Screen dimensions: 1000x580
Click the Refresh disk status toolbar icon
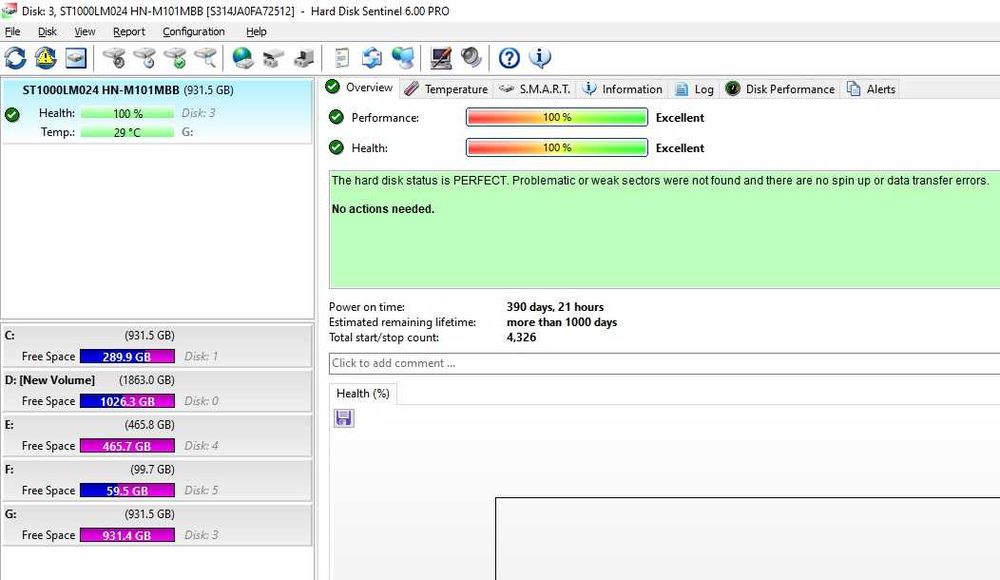pos(15,58)
